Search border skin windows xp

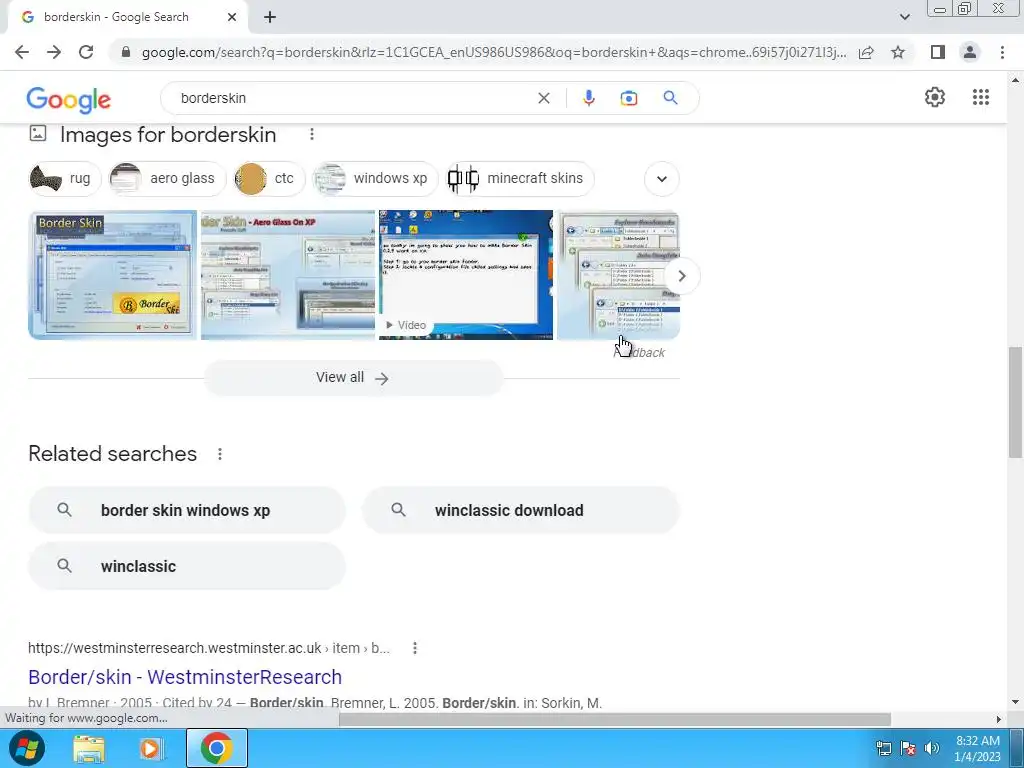[187, 510]
